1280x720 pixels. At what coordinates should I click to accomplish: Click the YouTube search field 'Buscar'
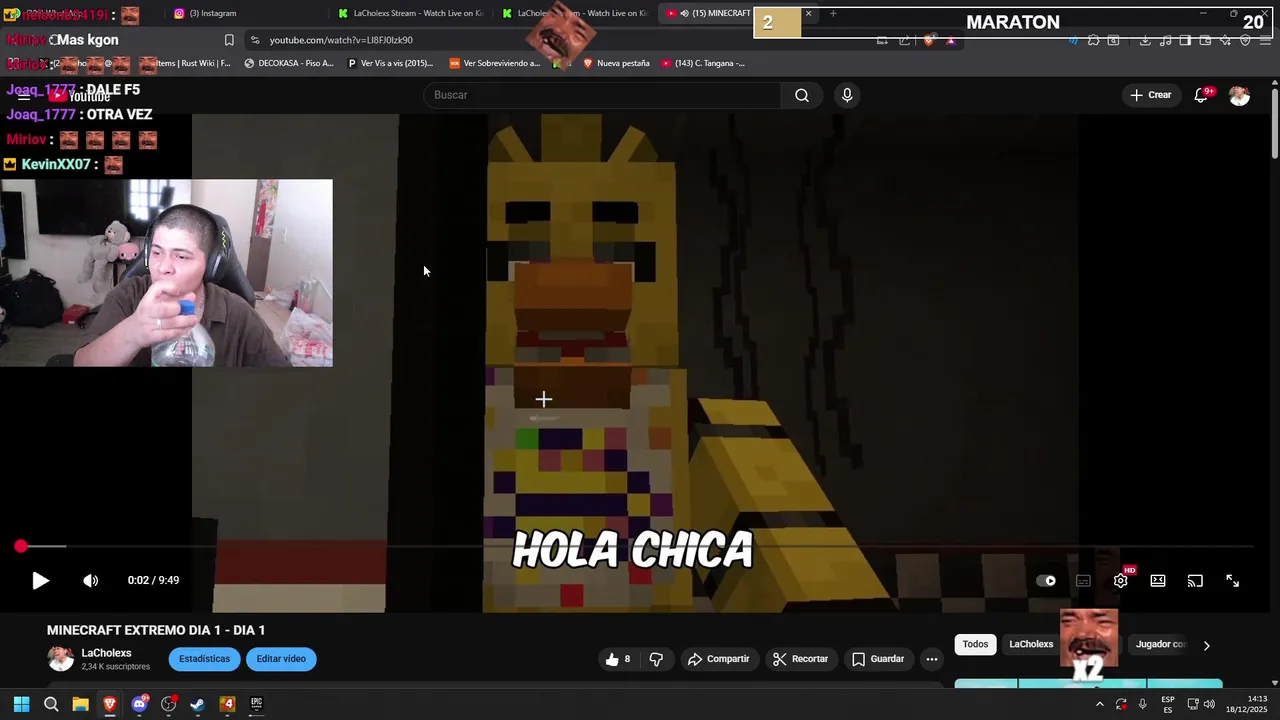(x=603, y=95)
